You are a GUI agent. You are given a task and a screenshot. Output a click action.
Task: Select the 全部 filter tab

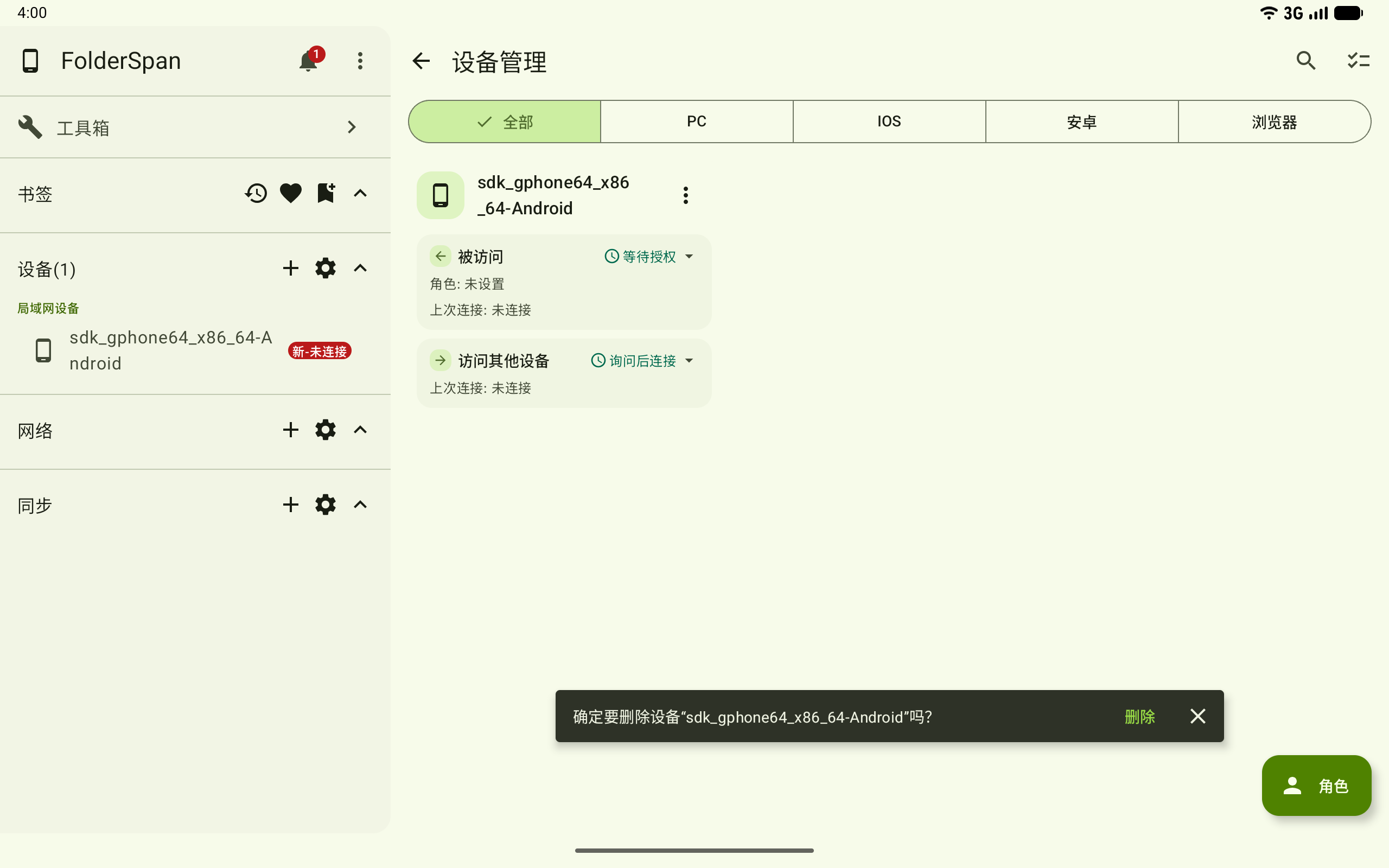(505, 122)
